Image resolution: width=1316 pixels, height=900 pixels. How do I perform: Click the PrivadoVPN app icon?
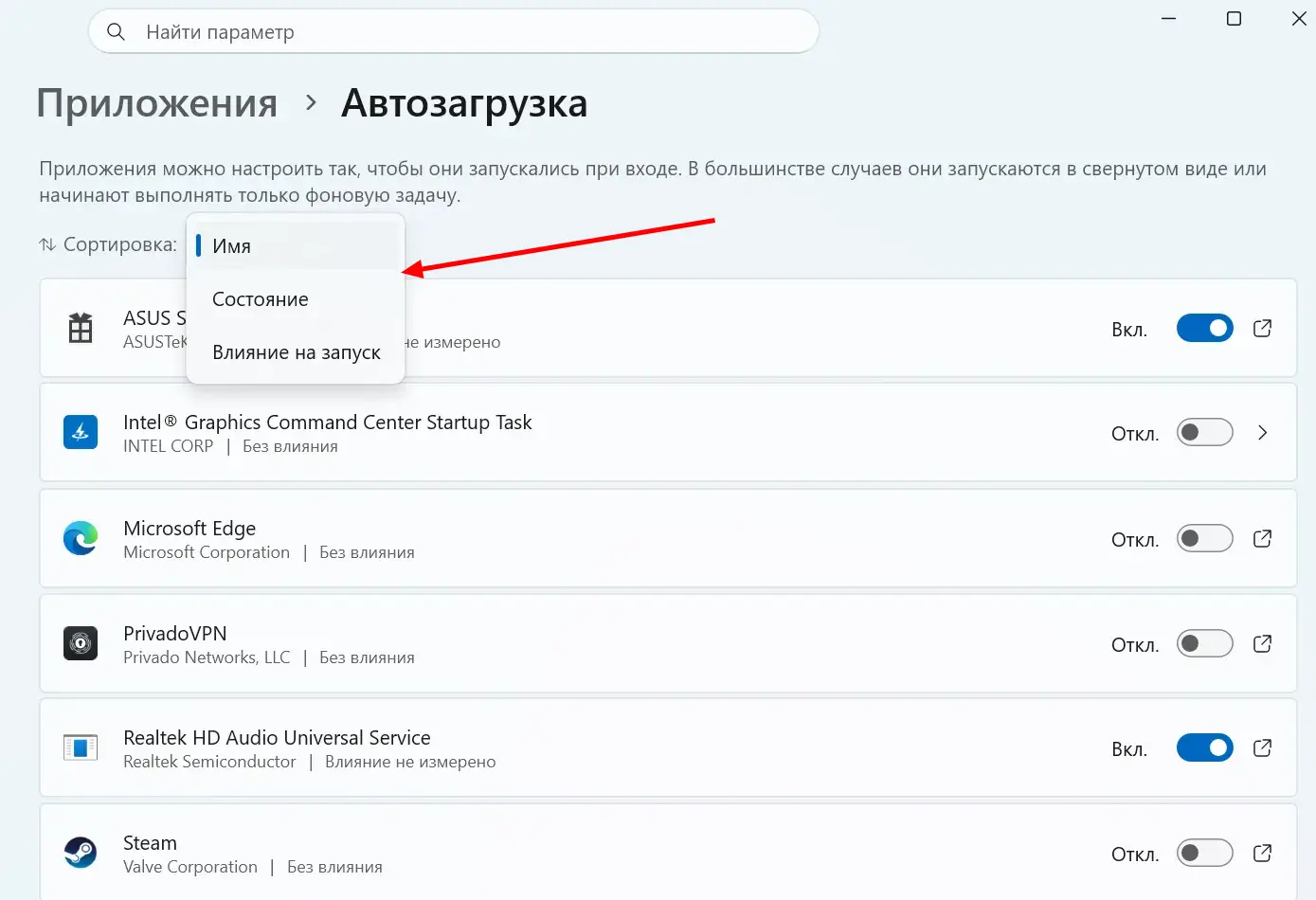pos(81,643)
